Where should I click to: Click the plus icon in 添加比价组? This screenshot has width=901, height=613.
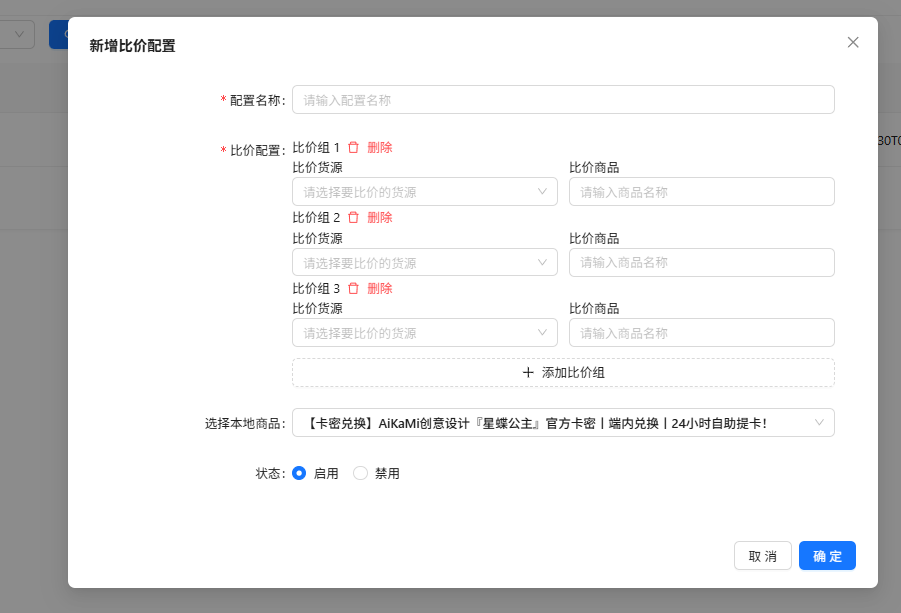528,372
